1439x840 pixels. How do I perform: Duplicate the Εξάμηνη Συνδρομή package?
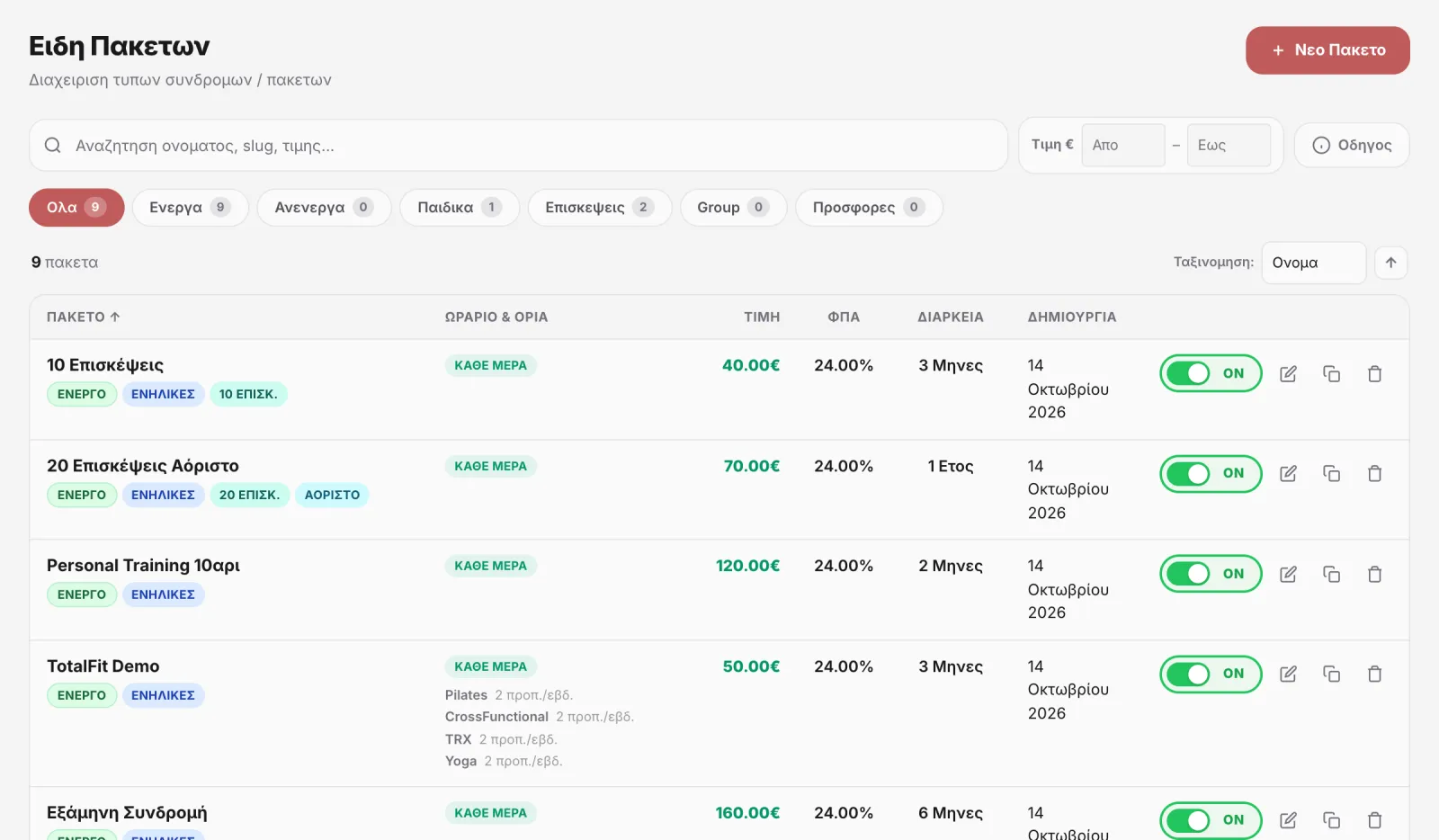coord(1331,820)
